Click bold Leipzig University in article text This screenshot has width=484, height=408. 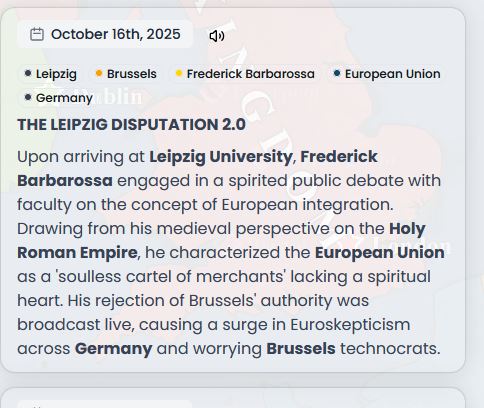click(221, 157)
